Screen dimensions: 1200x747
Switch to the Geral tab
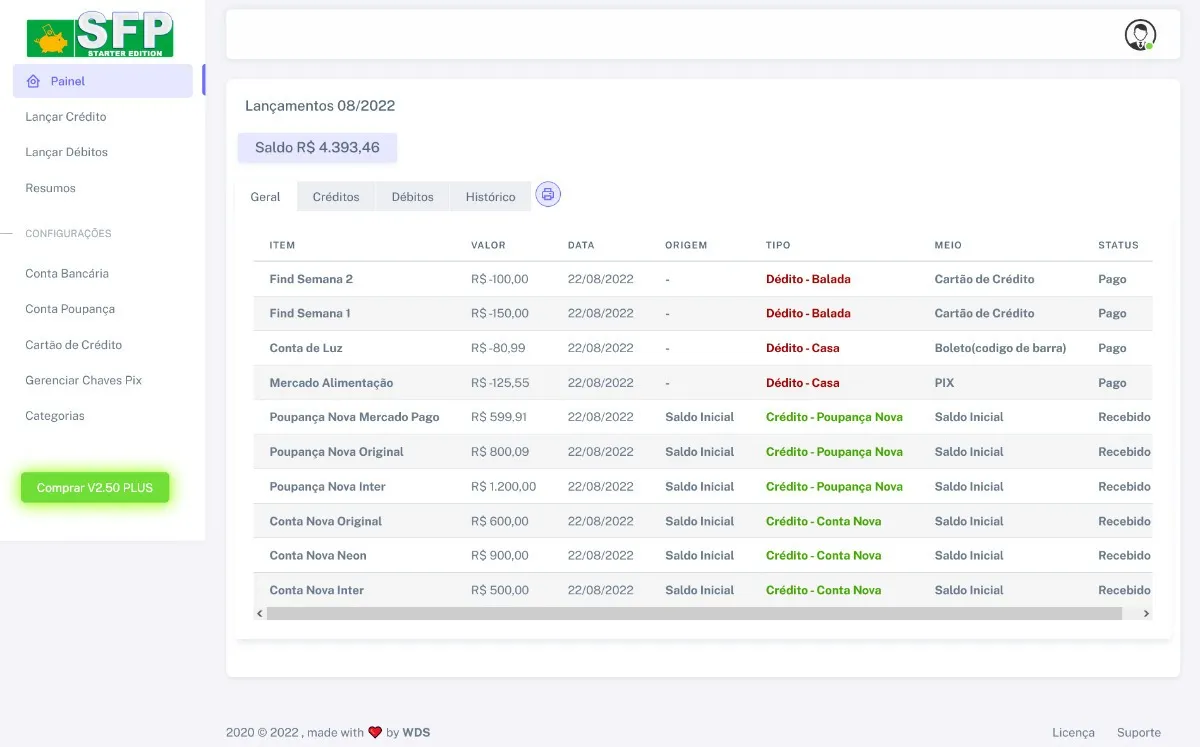265,197
